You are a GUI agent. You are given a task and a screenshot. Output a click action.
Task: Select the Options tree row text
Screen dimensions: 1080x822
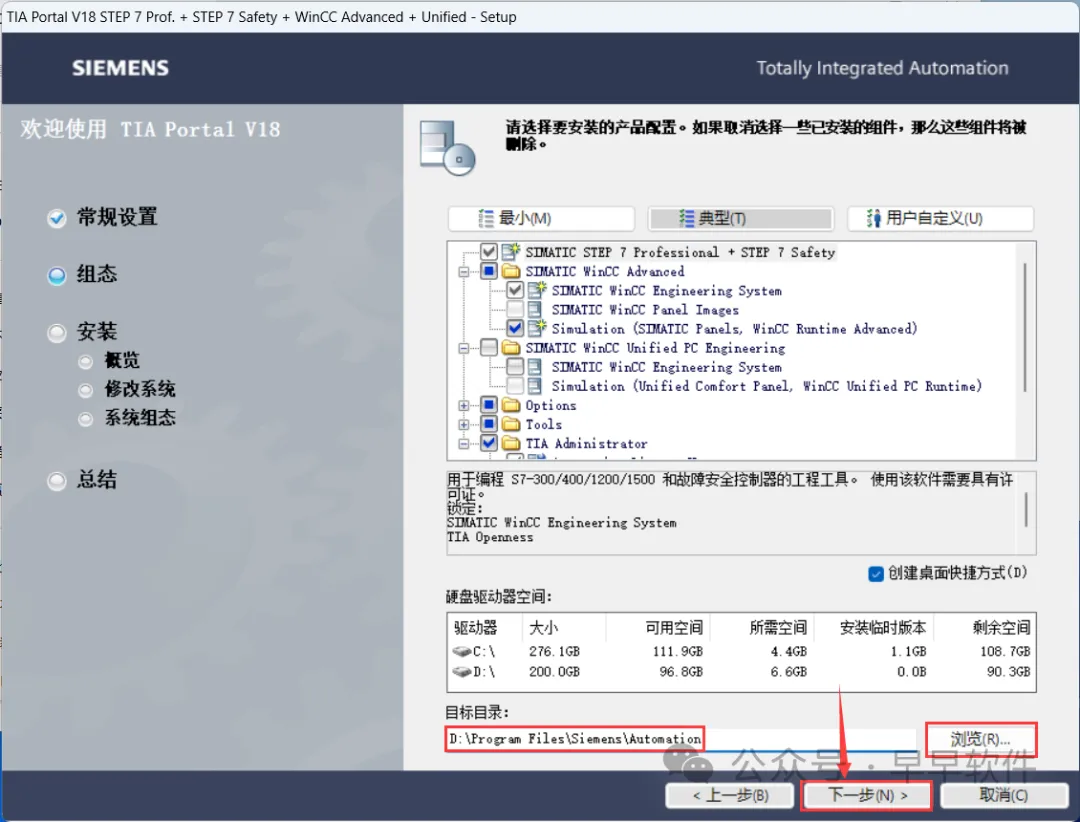(x=550, y=405)
